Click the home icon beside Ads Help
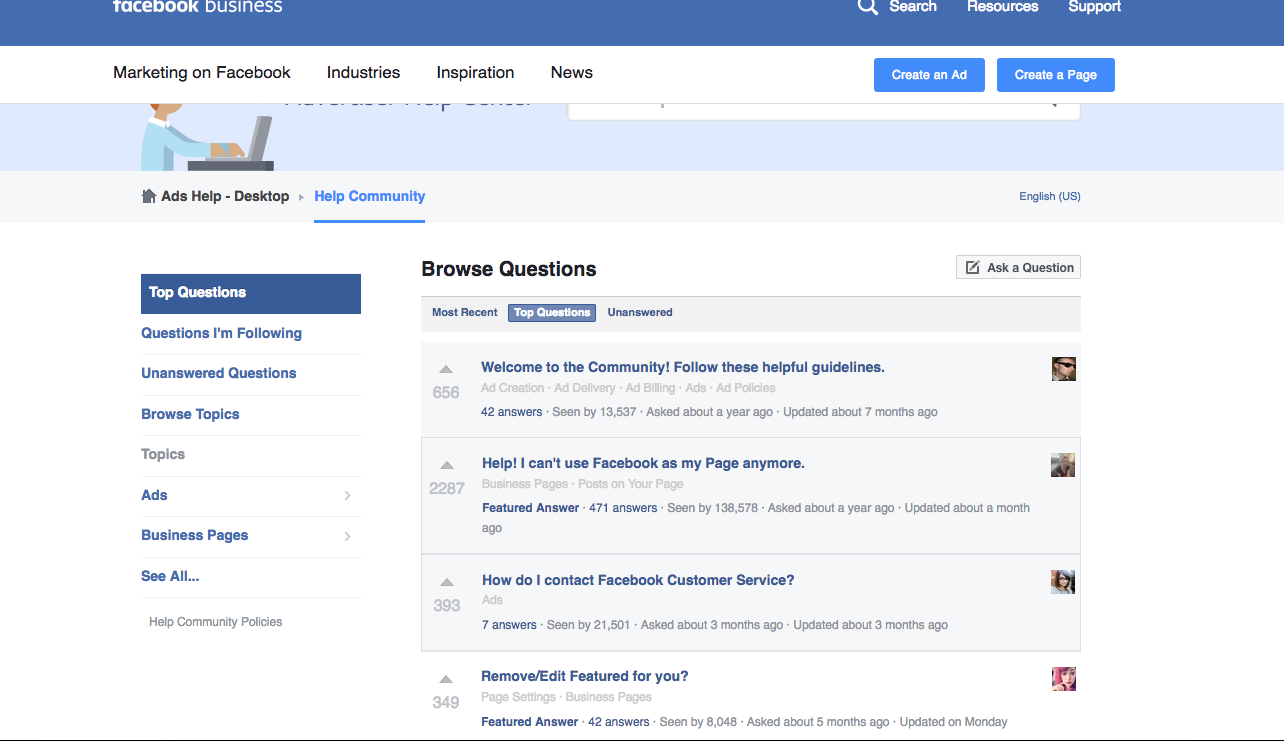Screen dimensions: 1284x741 click(x=149, y=196)
